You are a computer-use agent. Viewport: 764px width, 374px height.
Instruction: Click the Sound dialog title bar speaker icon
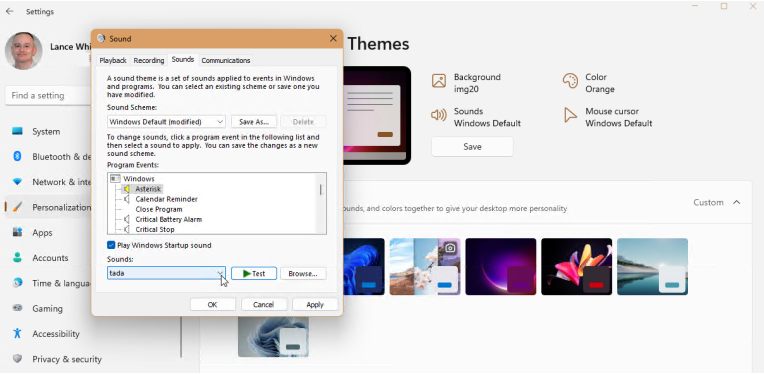[x=101, y=38]
